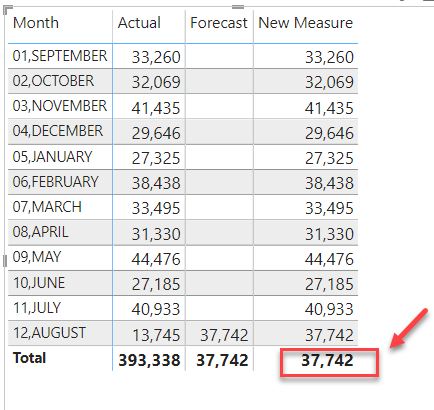Click New Measure 33,260 in September row
Screen dimensions: 434x410
pos(329,57)
